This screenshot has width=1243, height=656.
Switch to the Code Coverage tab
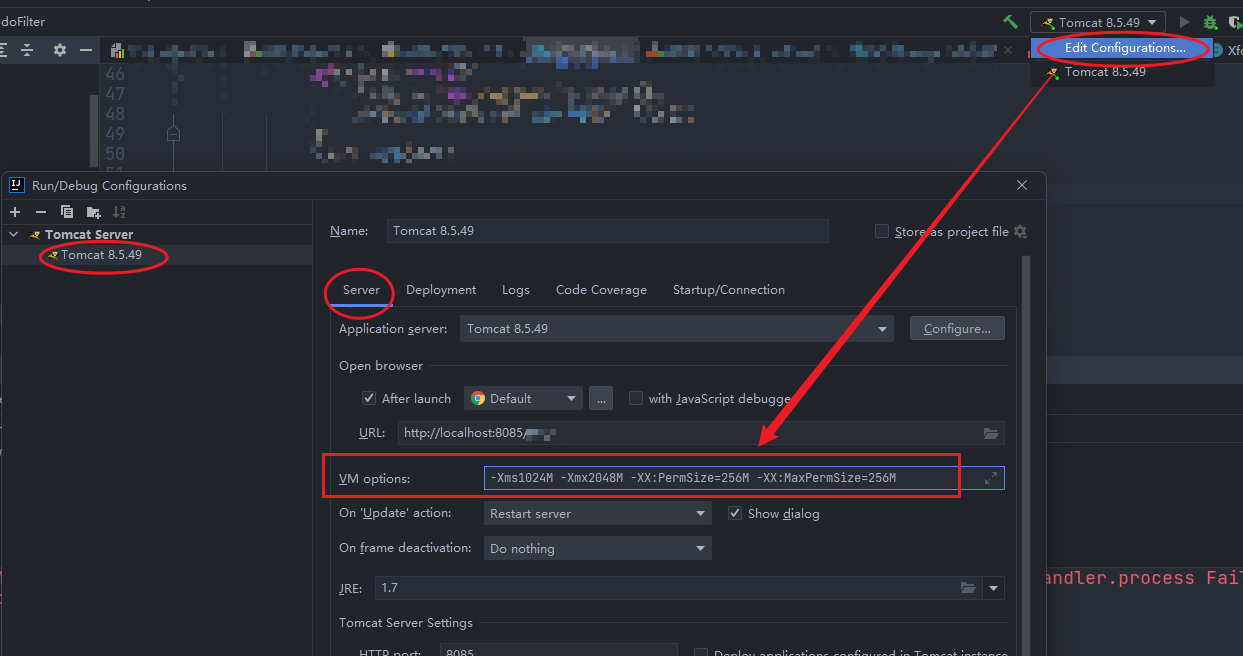point(601,290)
